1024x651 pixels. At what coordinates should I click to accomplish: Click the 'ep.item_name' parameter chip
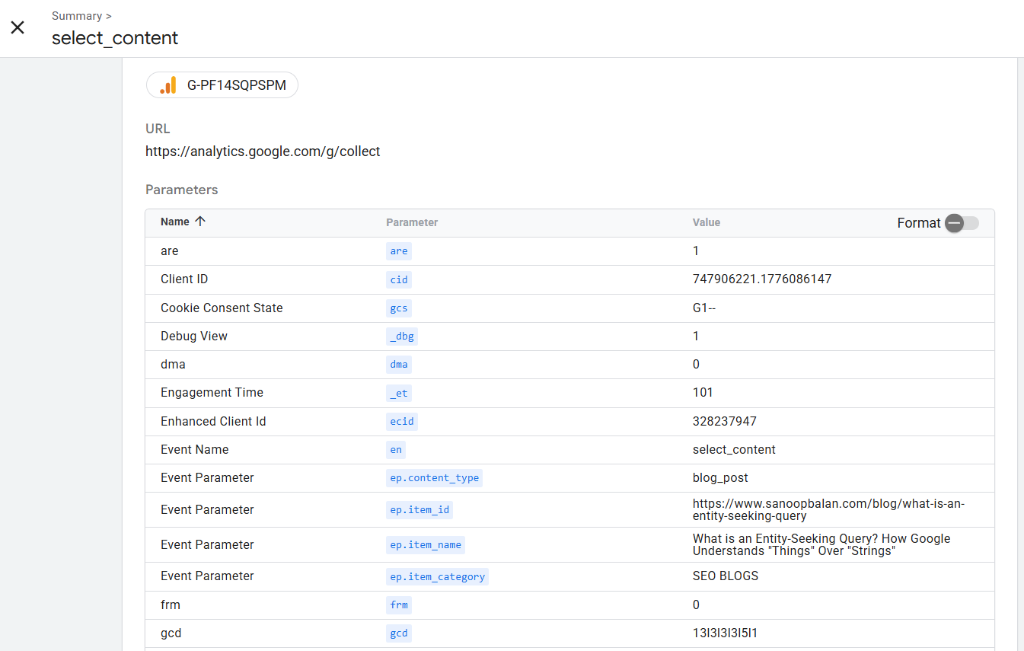pos(425,545)
